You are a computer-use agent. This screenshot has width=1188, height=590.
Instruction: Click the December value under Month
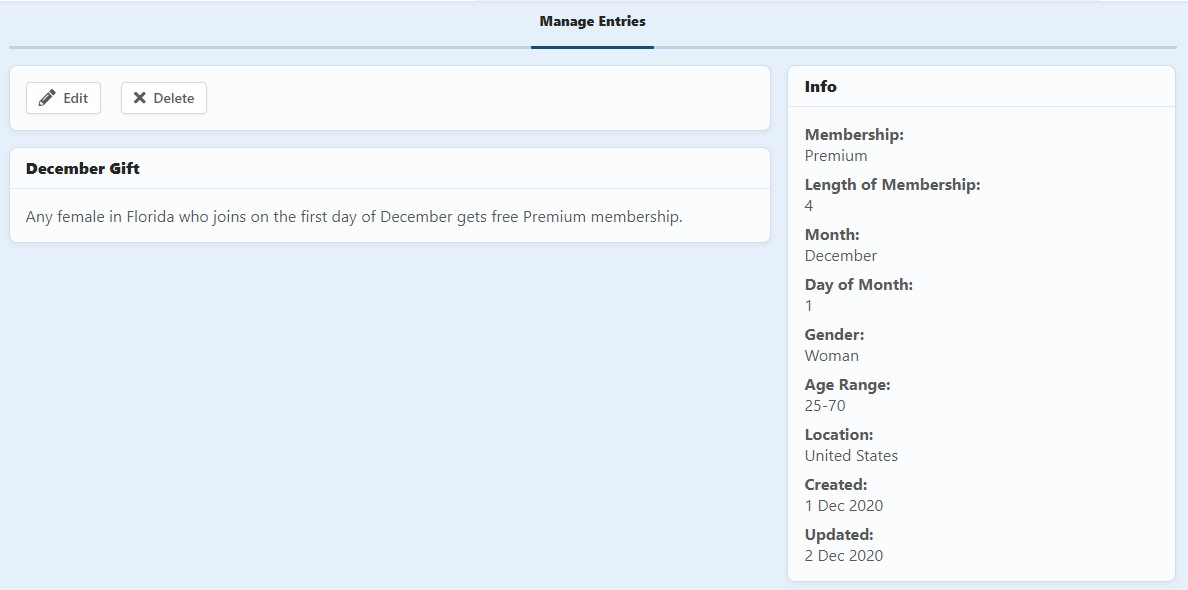(840, 256)
